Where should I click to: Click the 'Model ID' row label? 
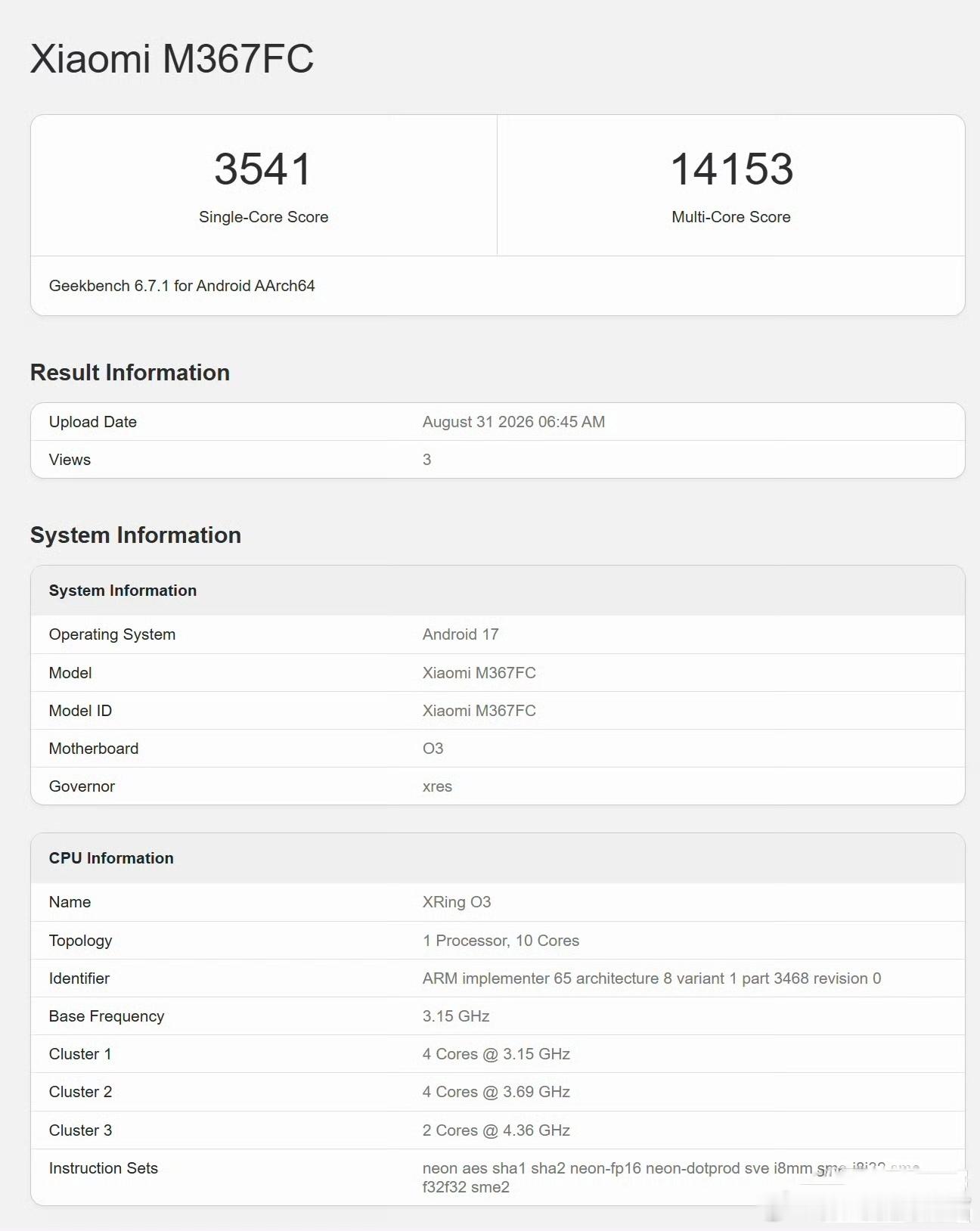coord(80,711)
